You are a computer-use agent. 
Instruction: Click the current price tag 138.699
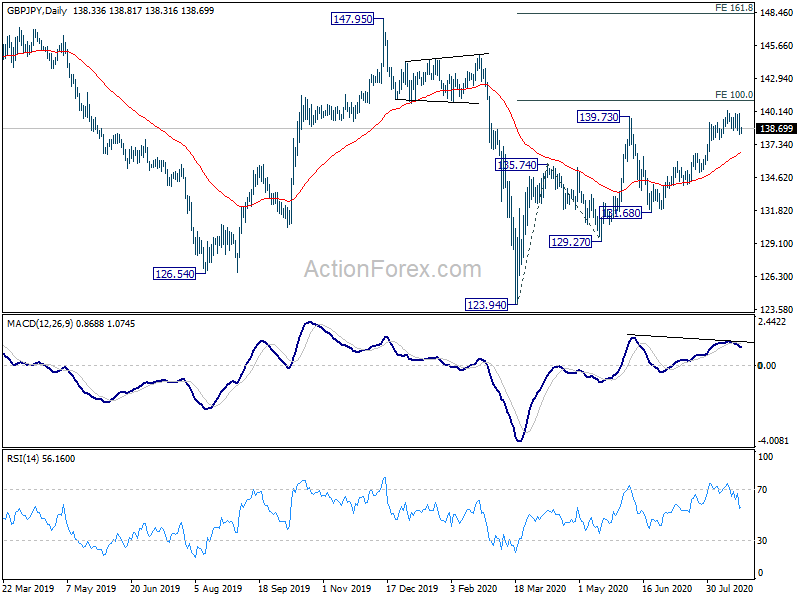click(x=776, y=129)
